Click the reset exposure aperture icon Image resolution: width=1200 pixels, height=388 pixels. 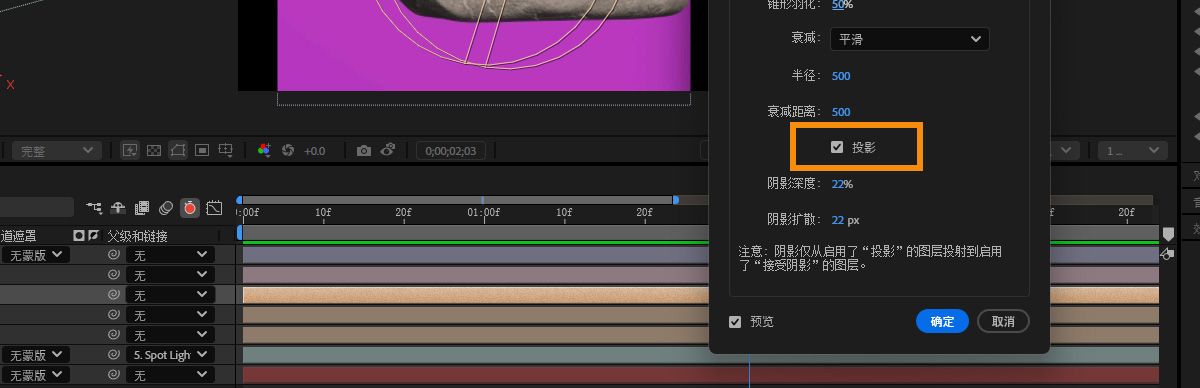tap(288, 151)
